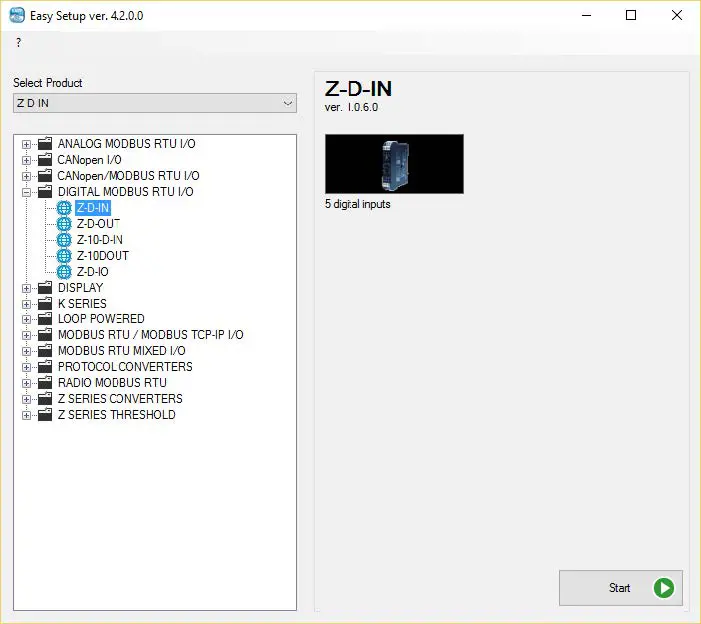701x624 pixels.
Task: Expand the Z SERIES CONVERTERS node
Action: pos(26,400)
